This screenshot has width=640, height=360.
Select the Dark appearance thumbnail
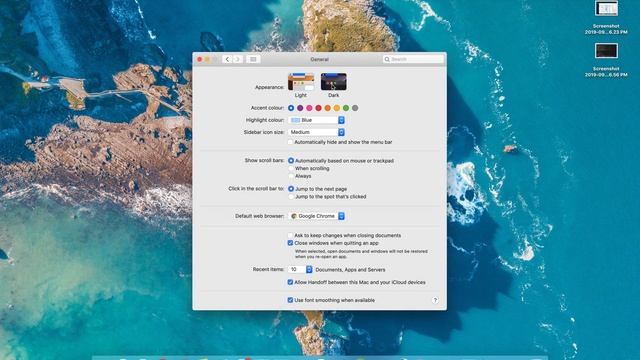click(333, 82)
